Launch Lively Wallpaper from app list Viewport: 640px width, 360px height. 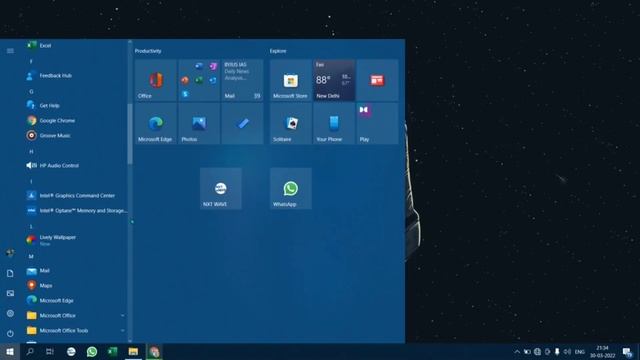(76, 240)
